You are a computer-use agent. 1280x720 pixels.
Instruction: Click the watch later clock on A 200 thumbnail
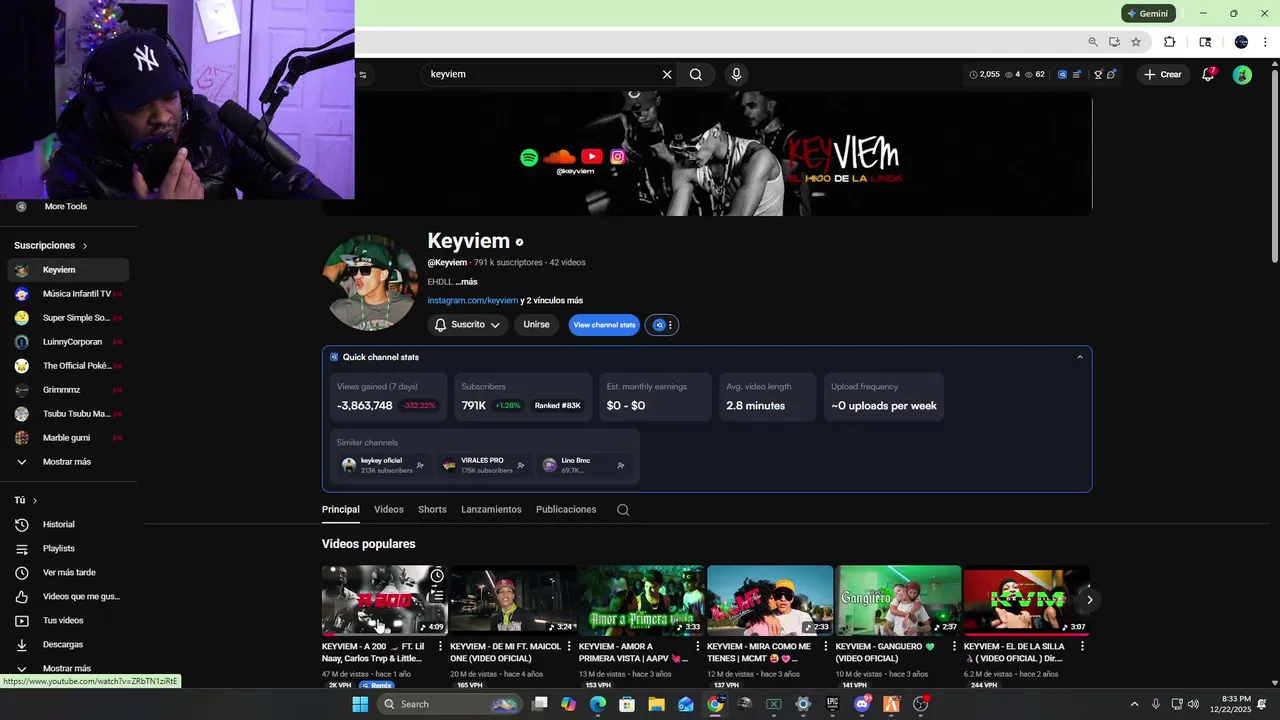pyautogui.click(x=437, y=576)
